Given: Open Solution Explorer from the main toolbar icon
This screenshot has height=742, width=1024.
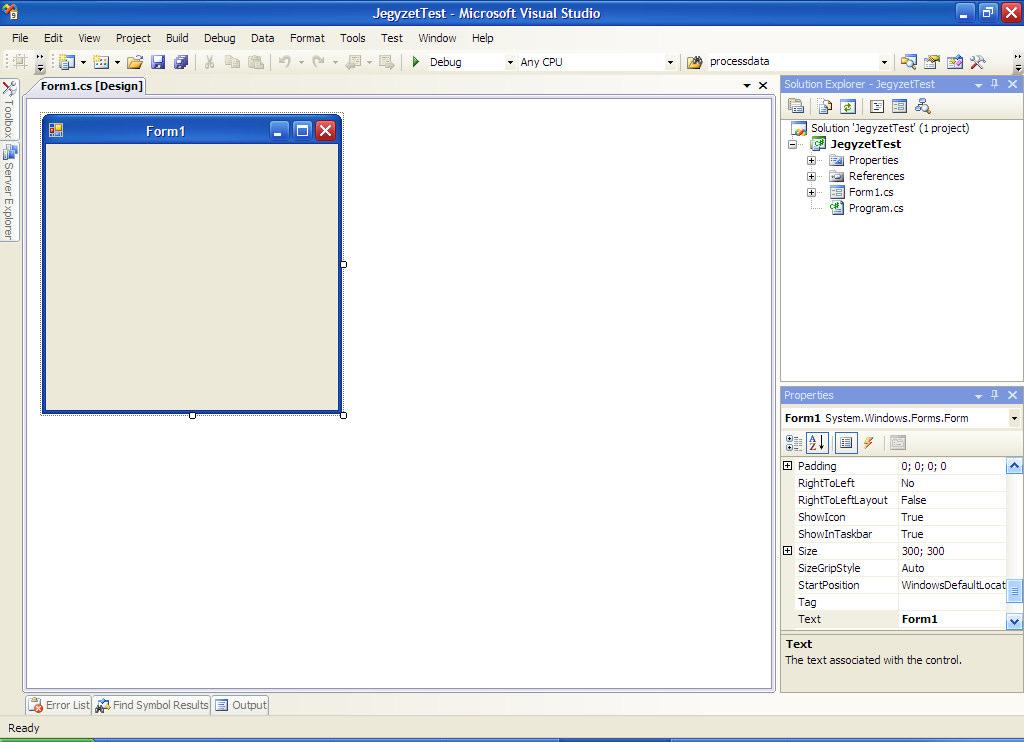Looking at the screenshot, I should click(x=908, y=62).
